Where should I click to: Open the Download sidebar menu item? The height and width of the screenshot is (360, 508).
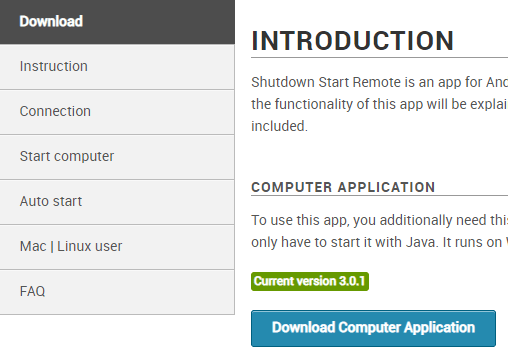[x=117, y=22]
